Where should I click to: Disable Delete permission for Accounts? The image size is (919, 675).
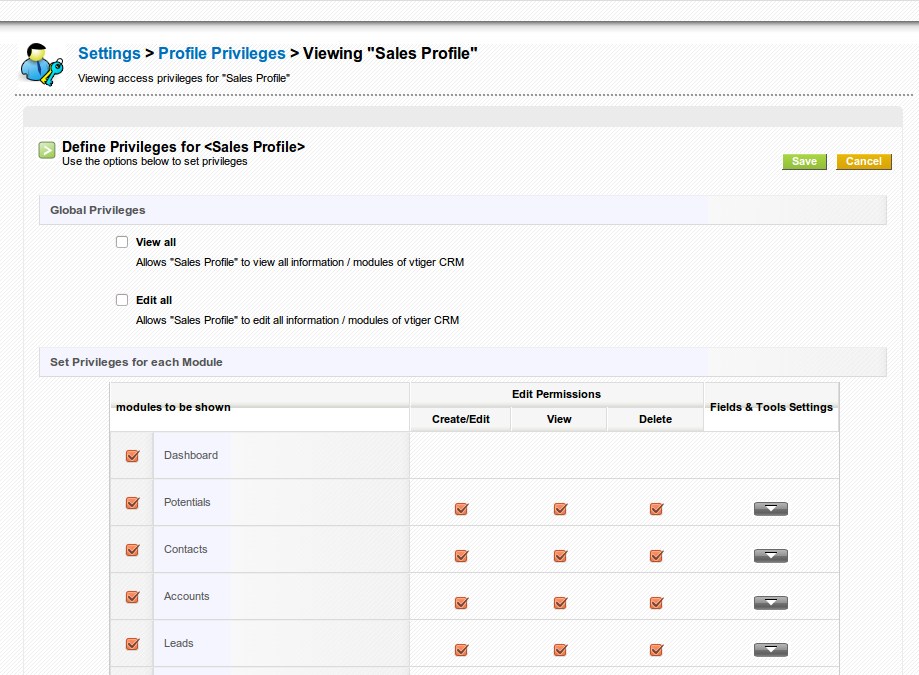[656, 603]
